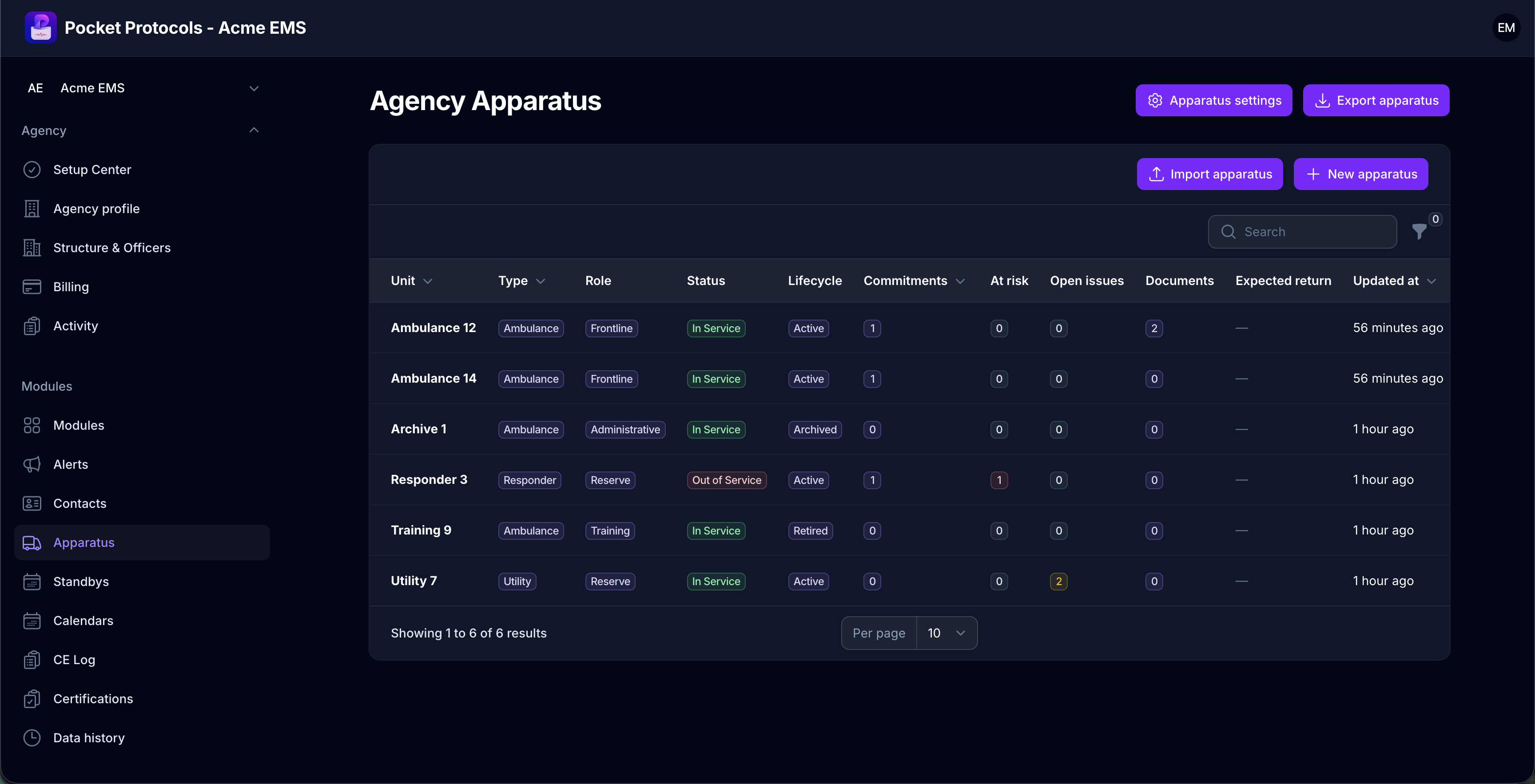The image size is (1535, 784).
Task: Click the Archived lifecycle badge
Action: click(x=815, y=430)
